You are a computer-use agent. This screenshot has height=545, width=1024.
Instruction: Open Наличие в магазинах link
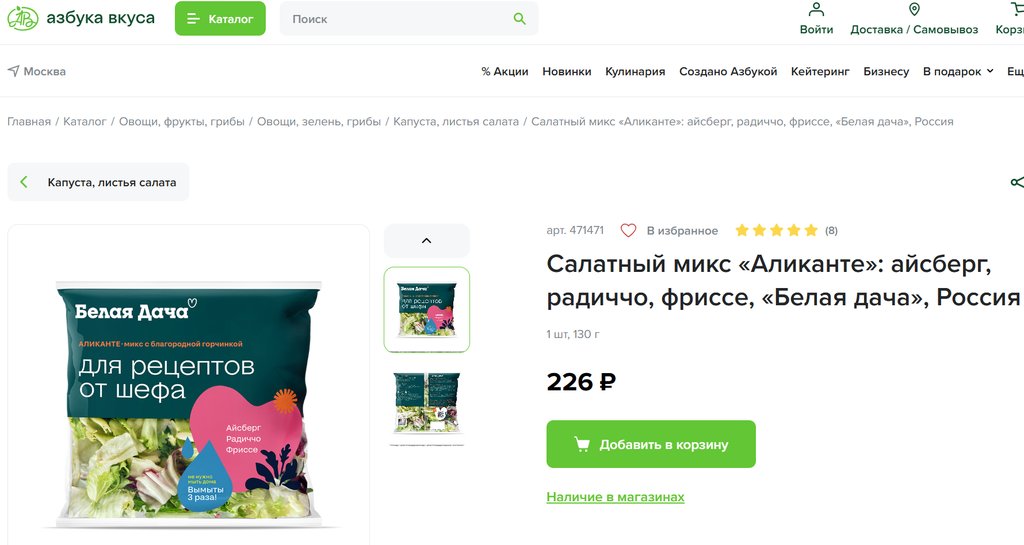pyautogui.click(x=615, y=497)
